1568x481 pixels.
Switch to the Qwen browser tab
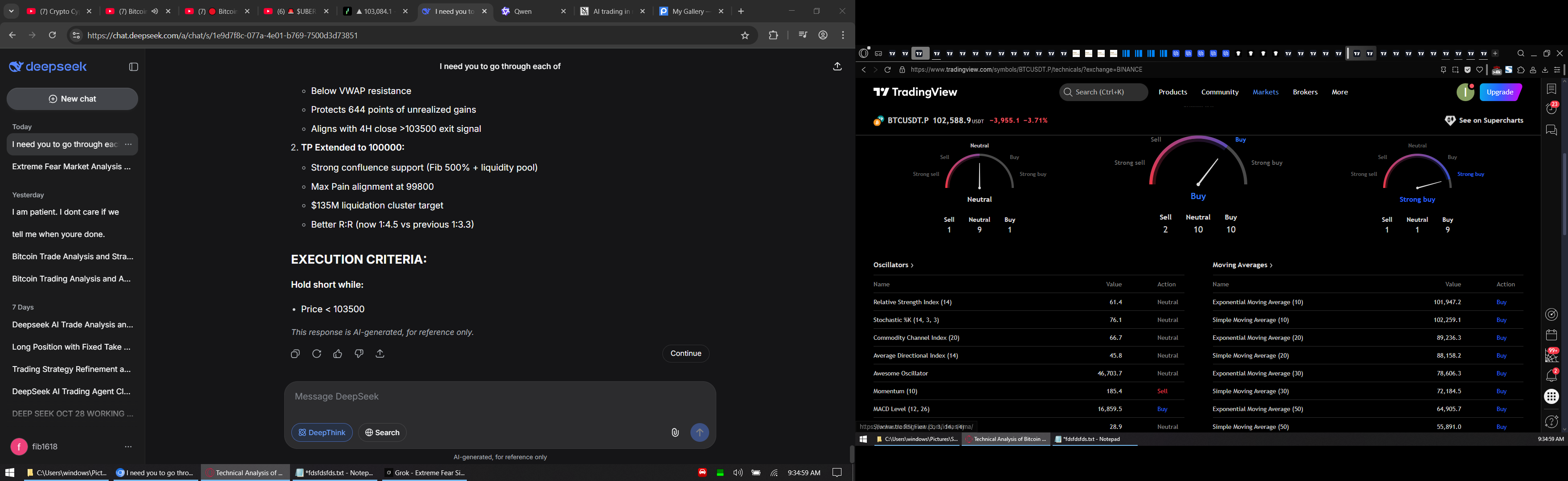[x=523, y=12]
